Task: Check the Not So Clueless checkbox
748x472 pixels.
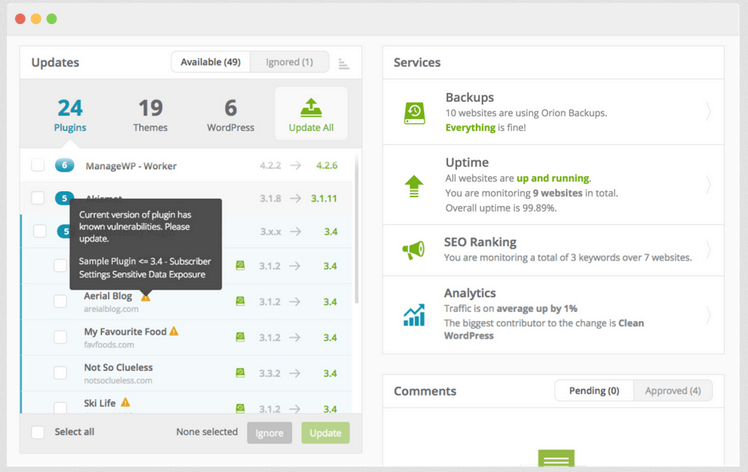Action: [61, 372]
